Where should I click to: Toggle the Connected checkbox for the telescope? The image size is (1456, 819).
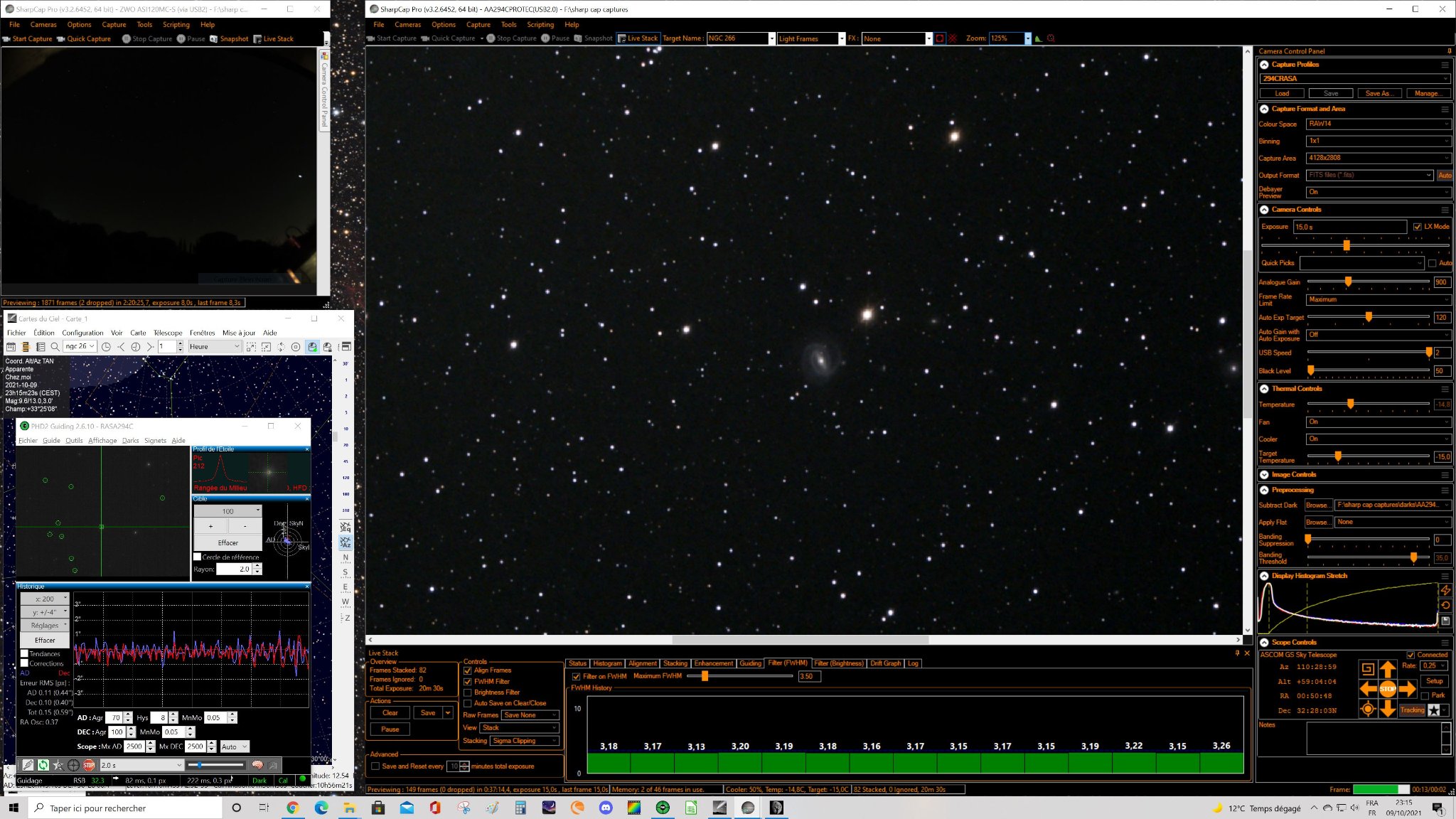click(x=1410, y=655)
